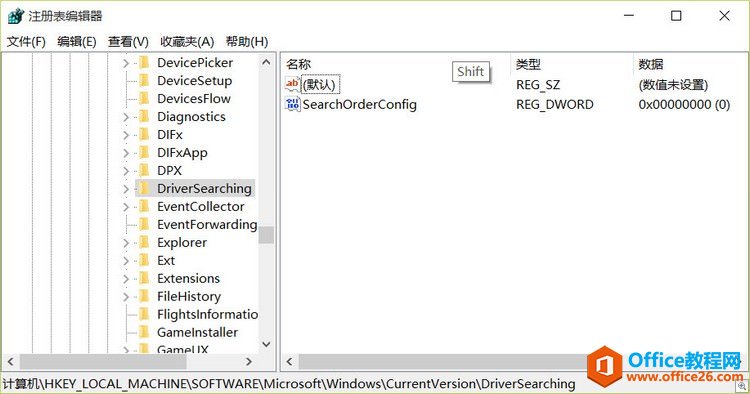The height and width of the screenshot is (394, 750).
Task: Click the DriverSearching folder icon
Action: coord(144,188)
